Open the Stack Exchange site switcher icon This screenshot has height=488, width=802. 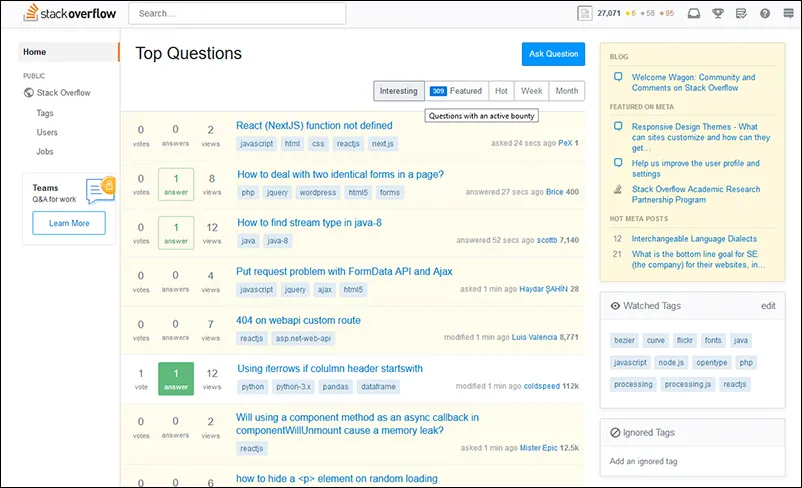coord(788,13)
